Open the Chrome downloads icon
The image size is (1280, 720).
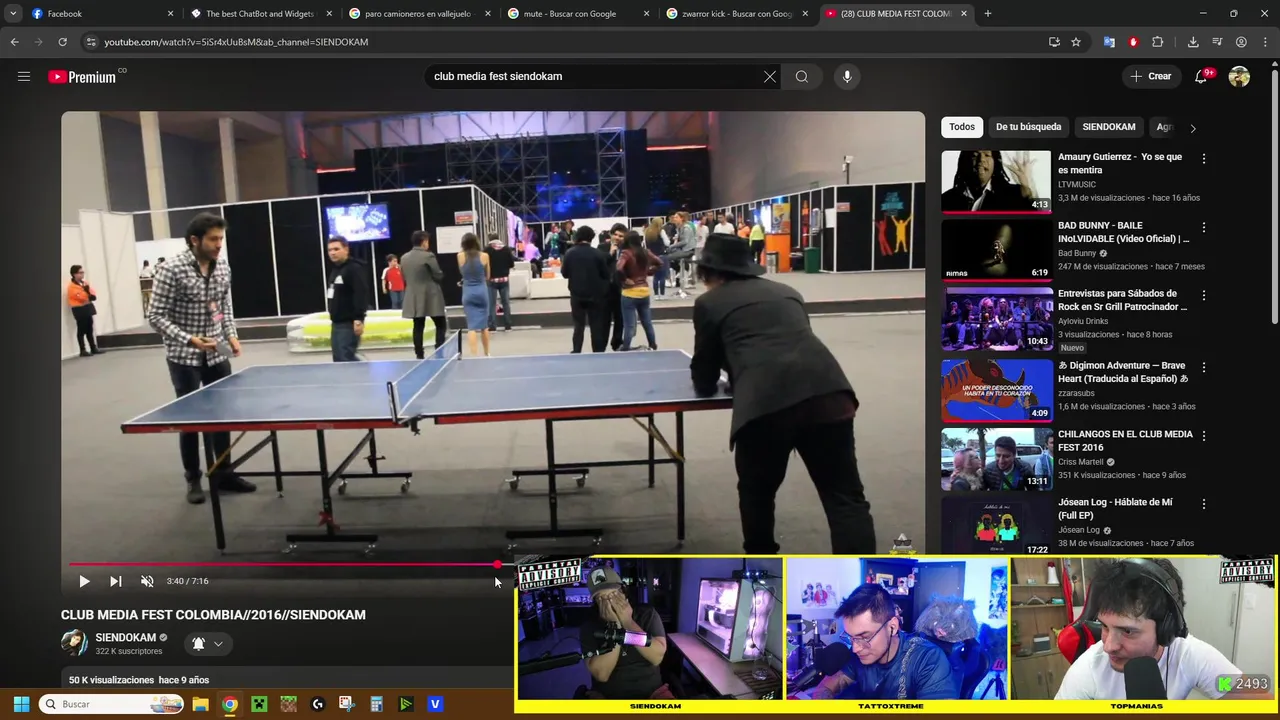(x=1193, y=42)
